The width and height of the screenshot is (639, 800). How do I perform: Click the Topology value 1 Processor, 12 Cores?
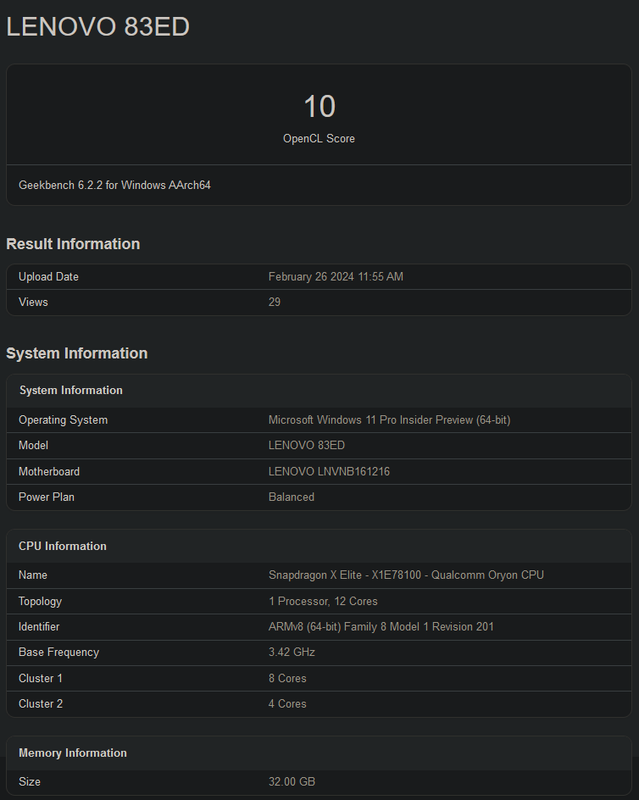point(323,601)
